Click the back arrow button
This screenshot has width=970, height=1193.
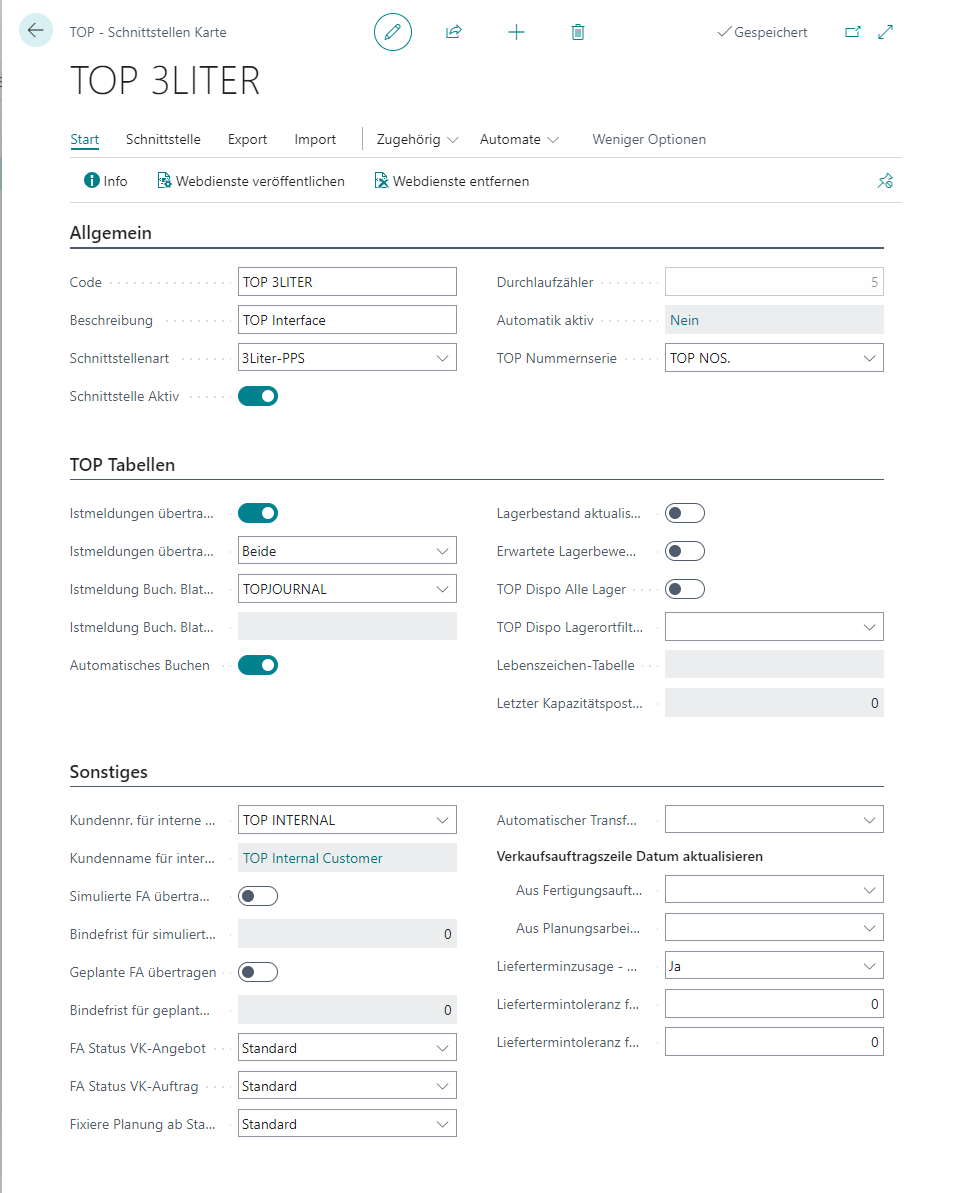(x=36, y=31)
